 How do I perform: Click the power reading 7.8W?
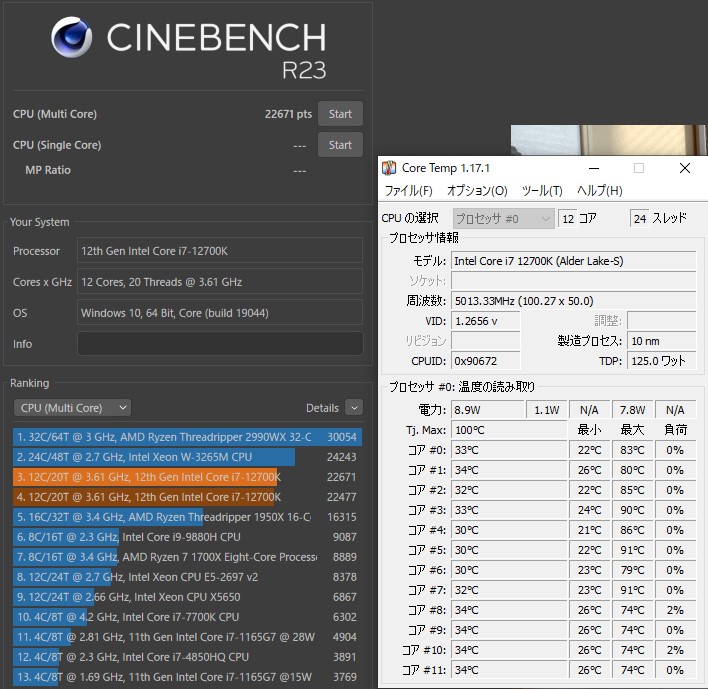[x=632, y=410]
